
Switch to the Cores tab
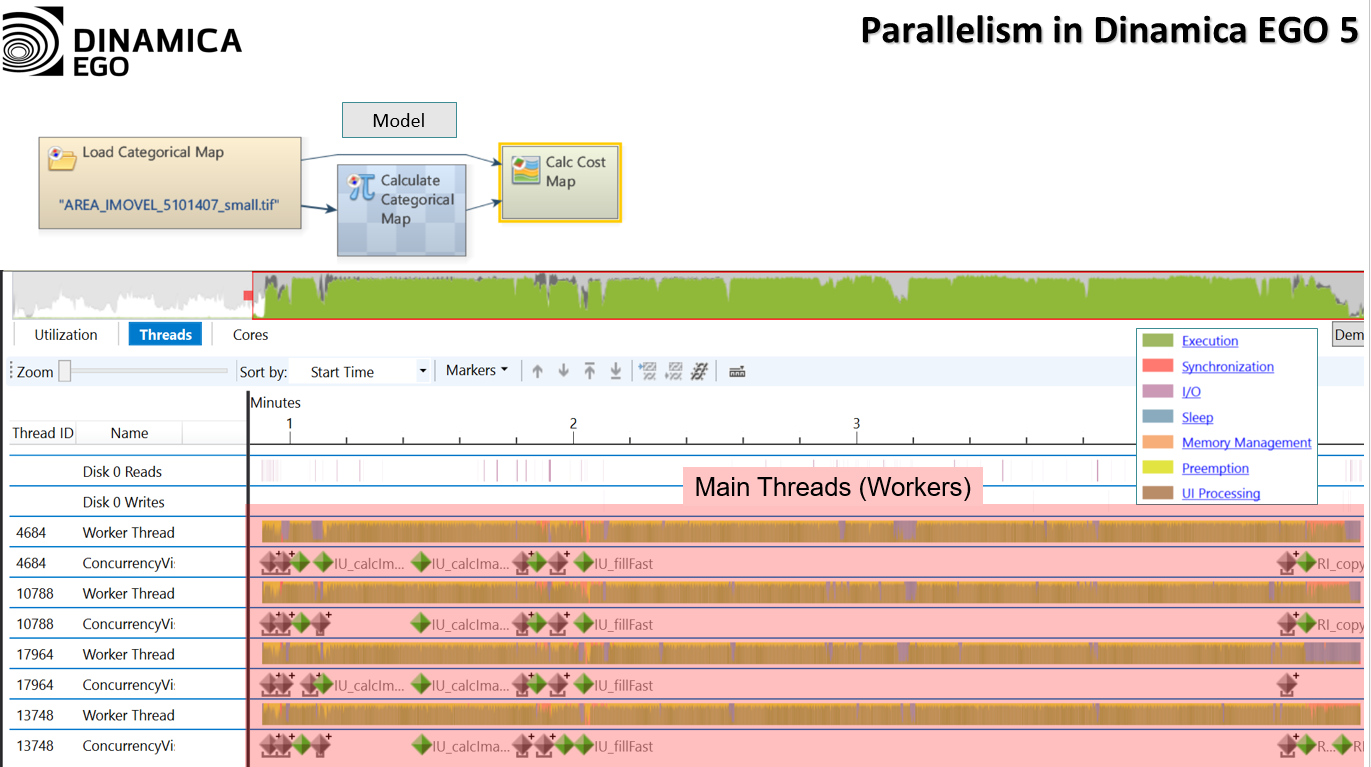[x=250, y=334]
